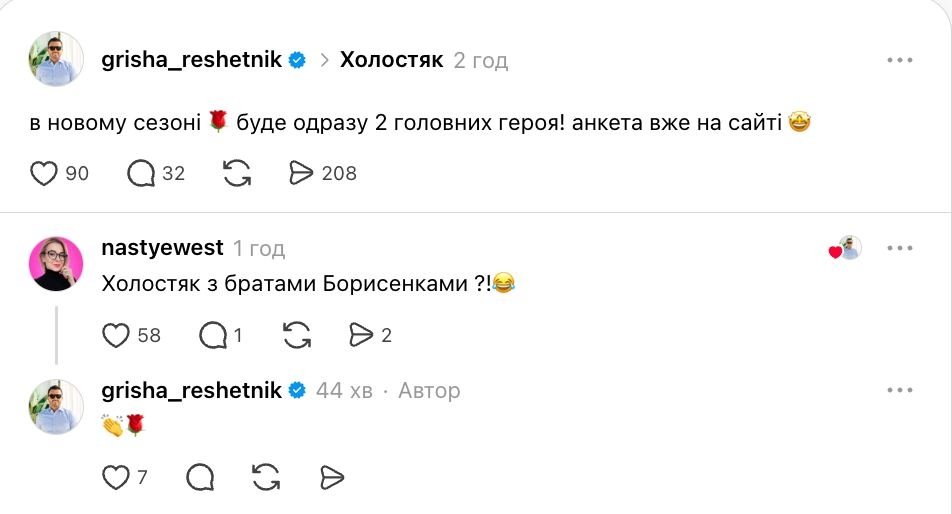Click the liked-by-author avatar badge
The width and height of the screenshot is (952, 514).
(x=847, y=249)
